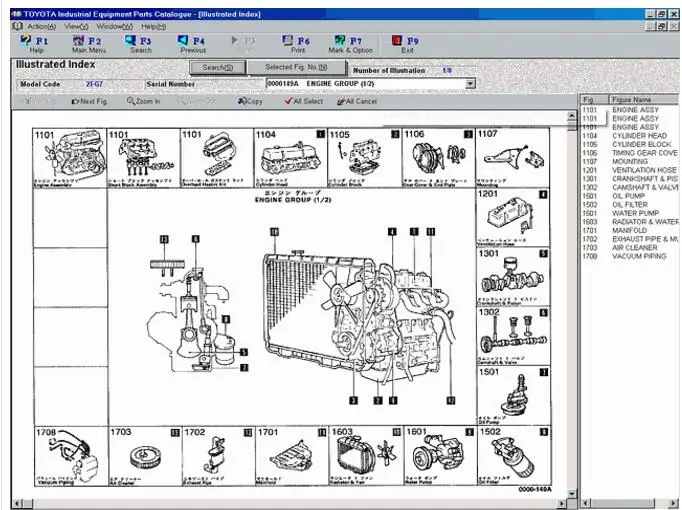Click illustration horizontal scroll left arrow
This screenshot has width=682, height=510.
coord(17,503)
